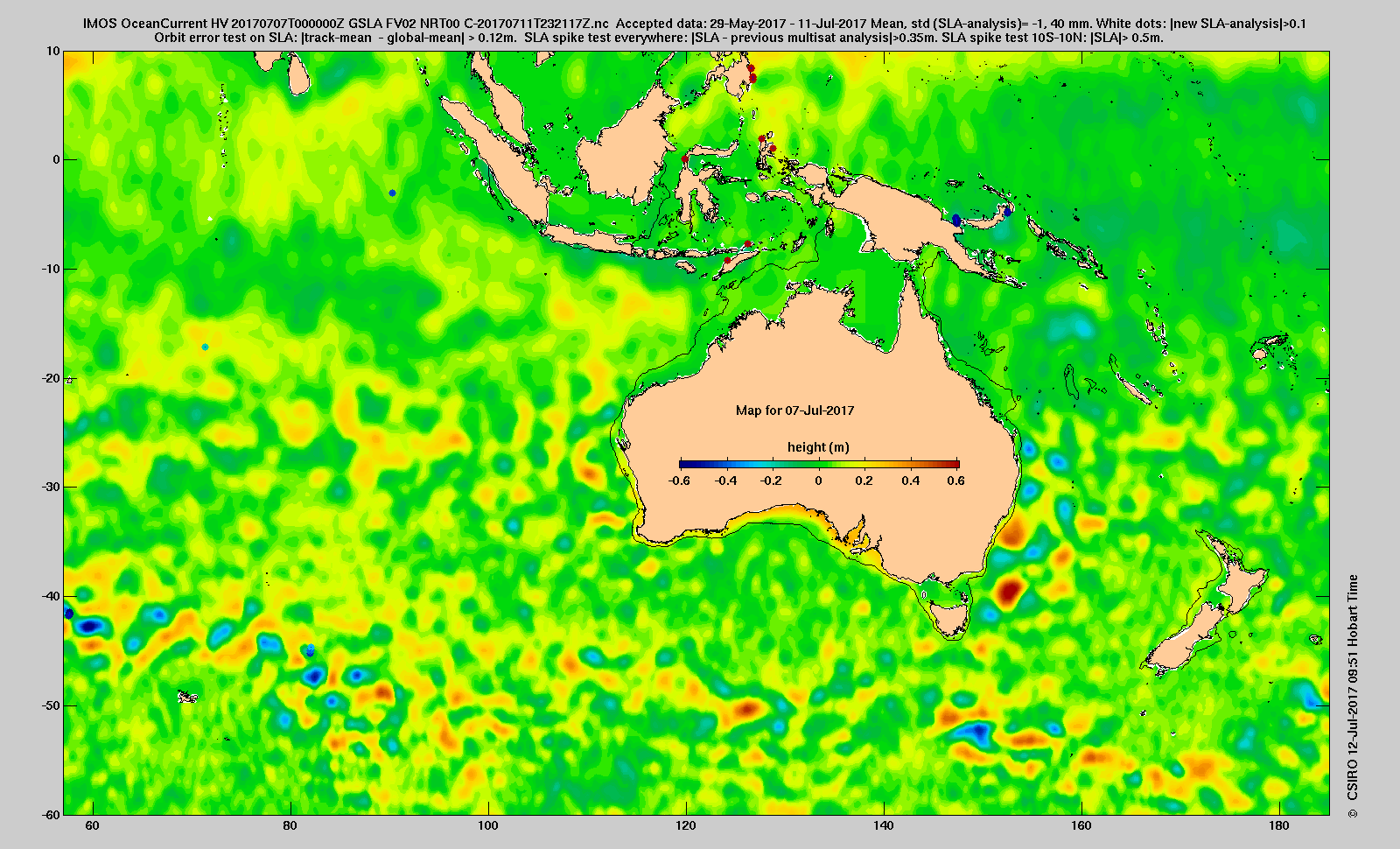Click the '-0.4' colorbar tick label
1400x849 pixels.
click(x=725, y=481)
